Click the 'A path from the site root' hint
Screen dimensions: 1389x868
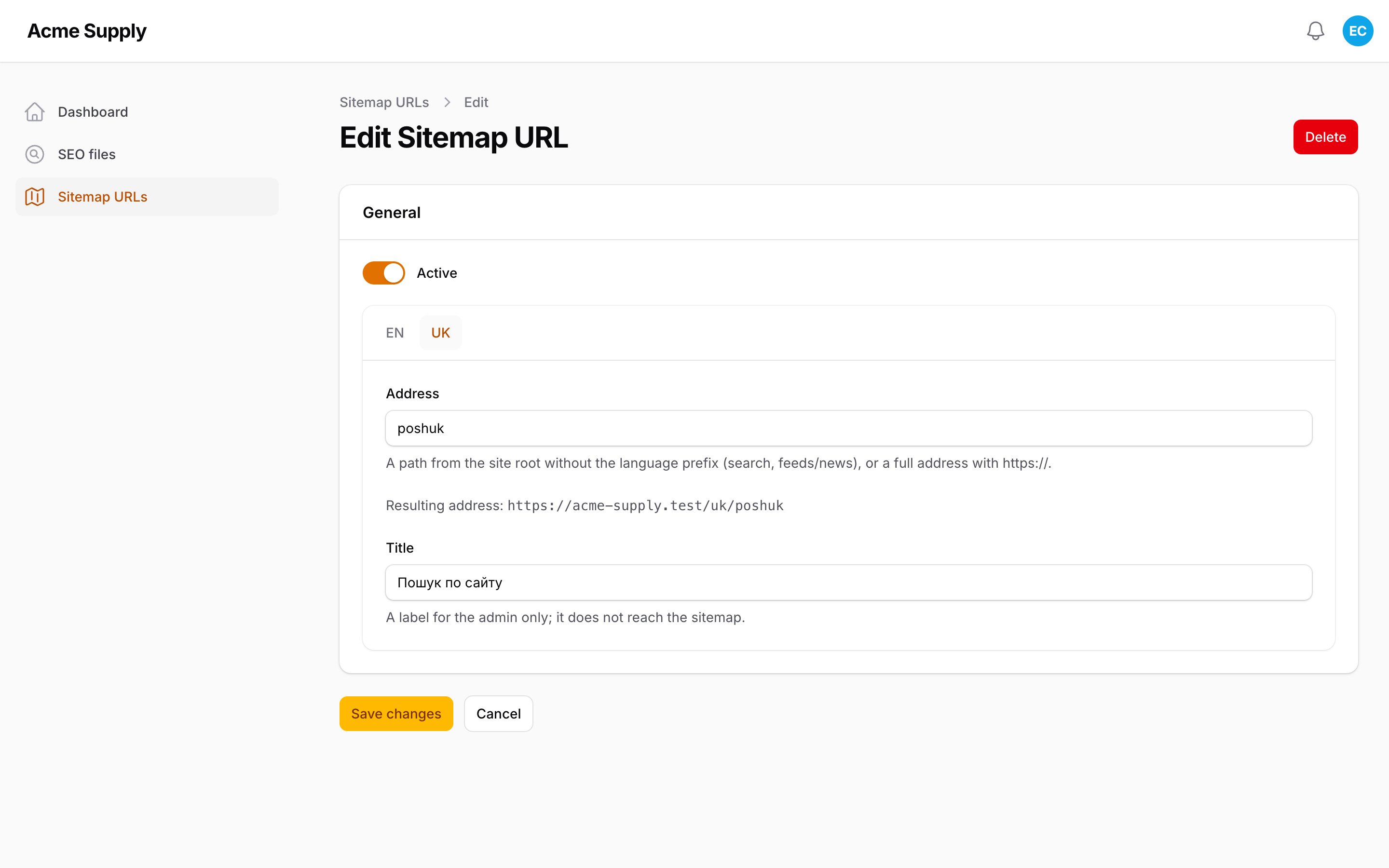(719, 463)
